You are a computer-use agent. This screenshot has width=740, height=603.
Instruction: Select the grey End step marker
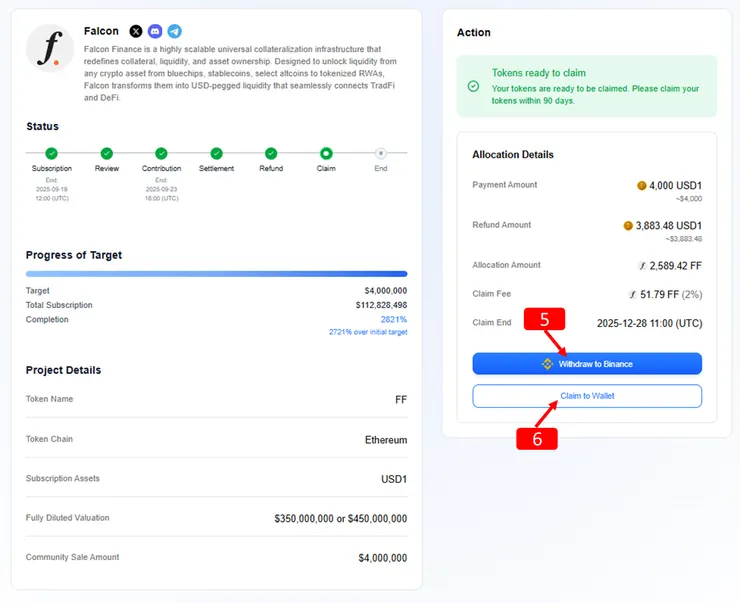(380, 153)
